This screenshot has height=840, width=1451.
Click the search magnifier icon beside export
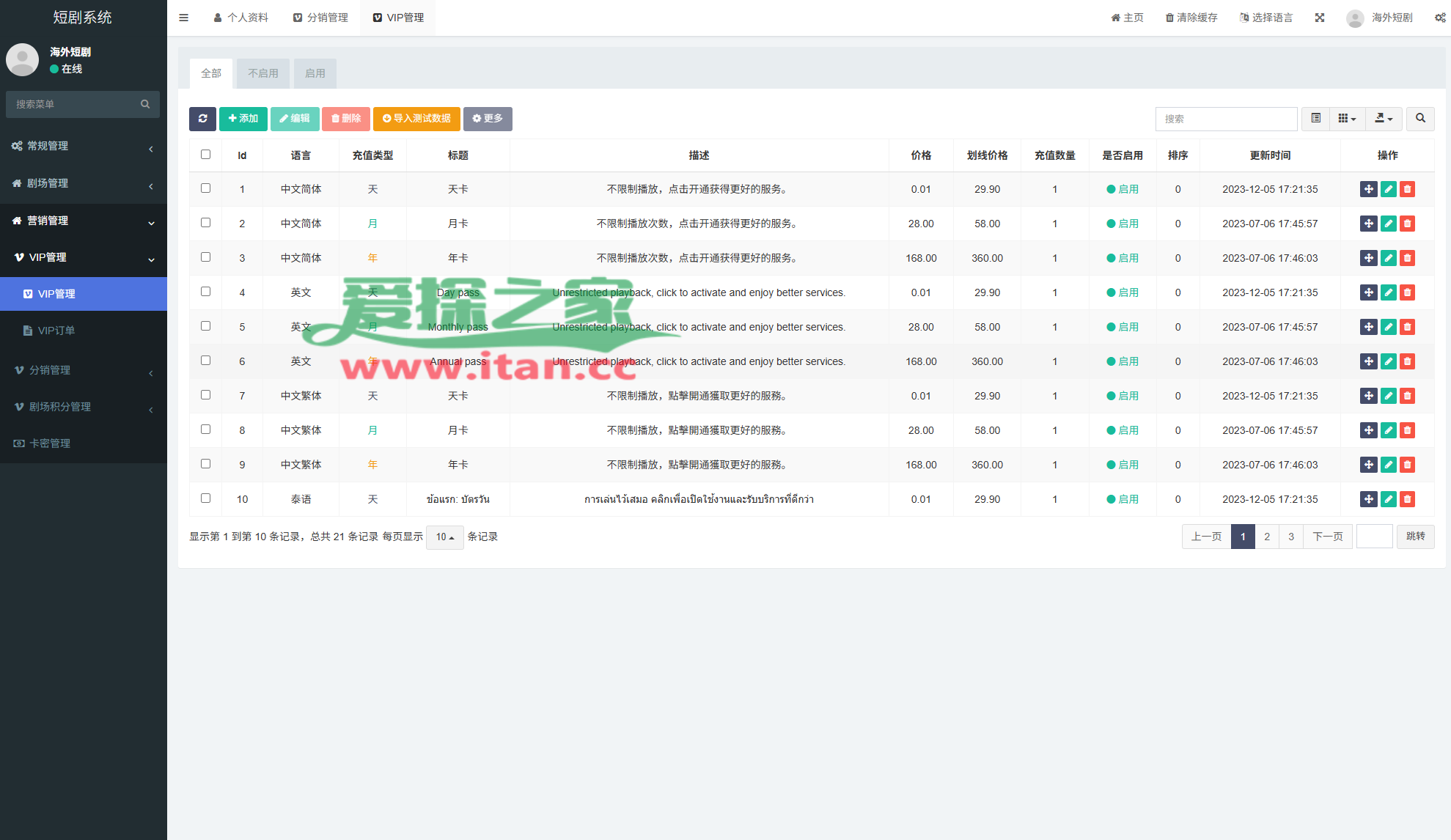(x=1420, y=119)
